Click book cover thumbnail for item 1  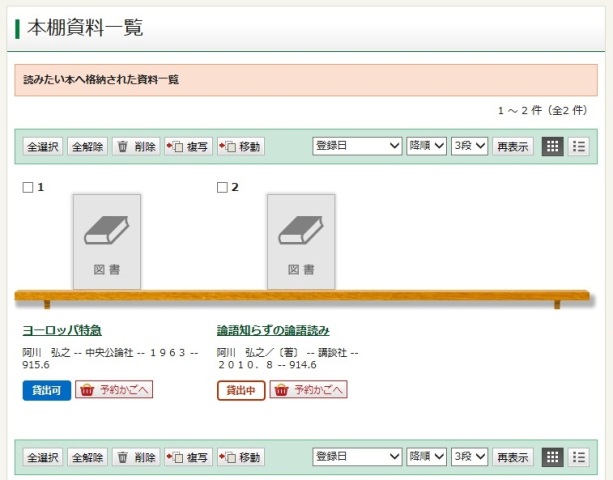[x=107, y=242]
